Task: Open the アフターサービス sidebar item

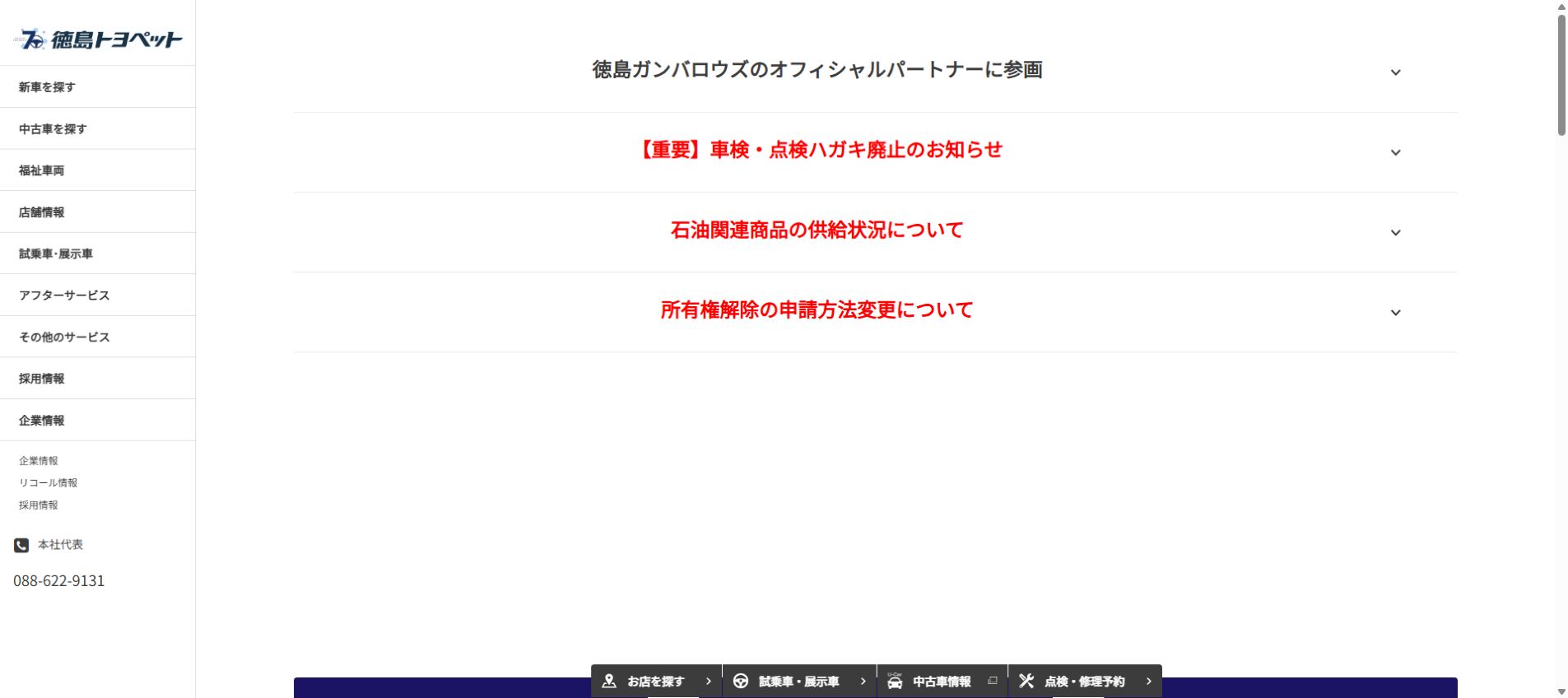Action: pos(98,295)
